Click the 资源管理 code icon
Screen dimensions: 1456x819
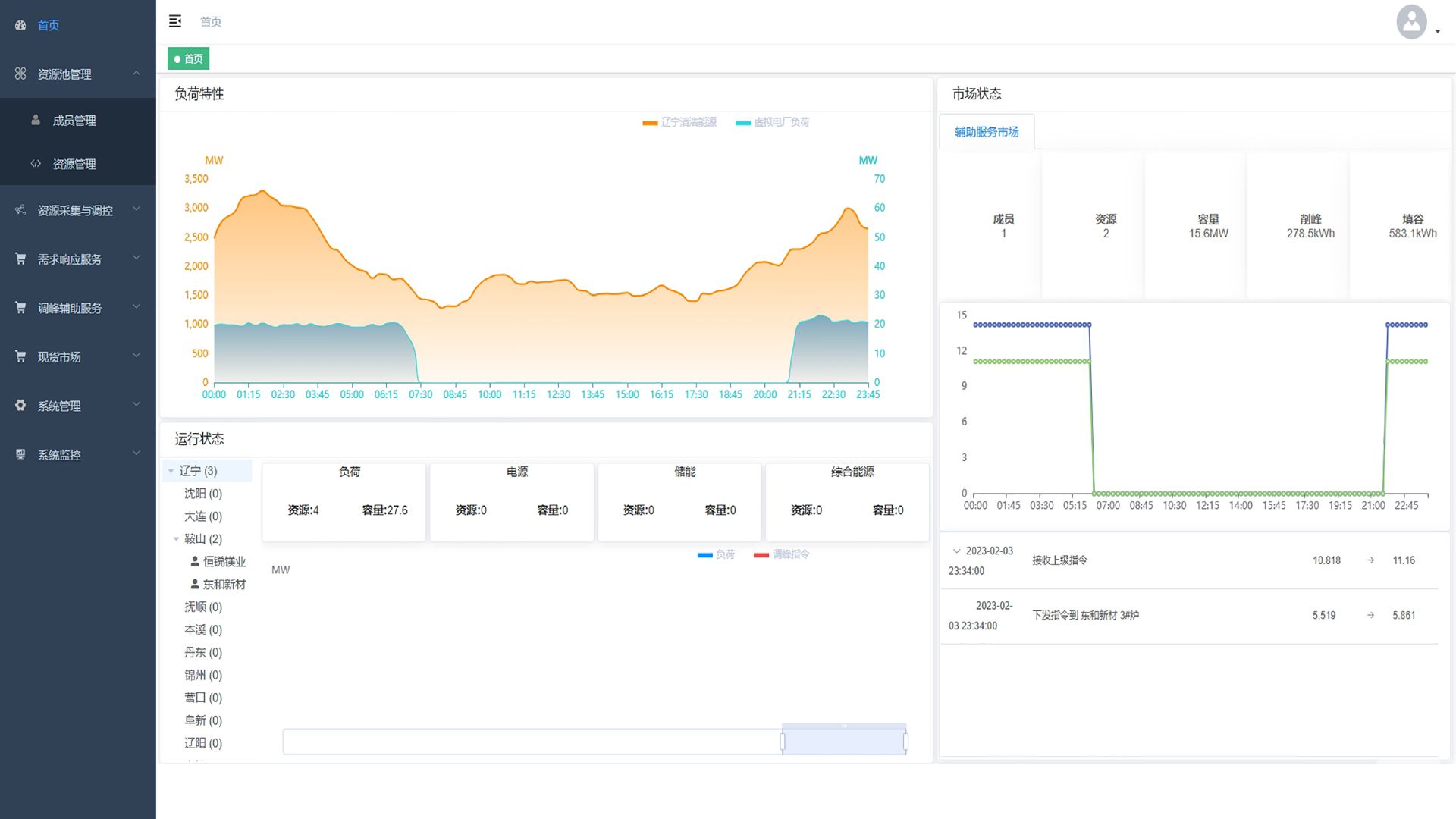(36, 163)
